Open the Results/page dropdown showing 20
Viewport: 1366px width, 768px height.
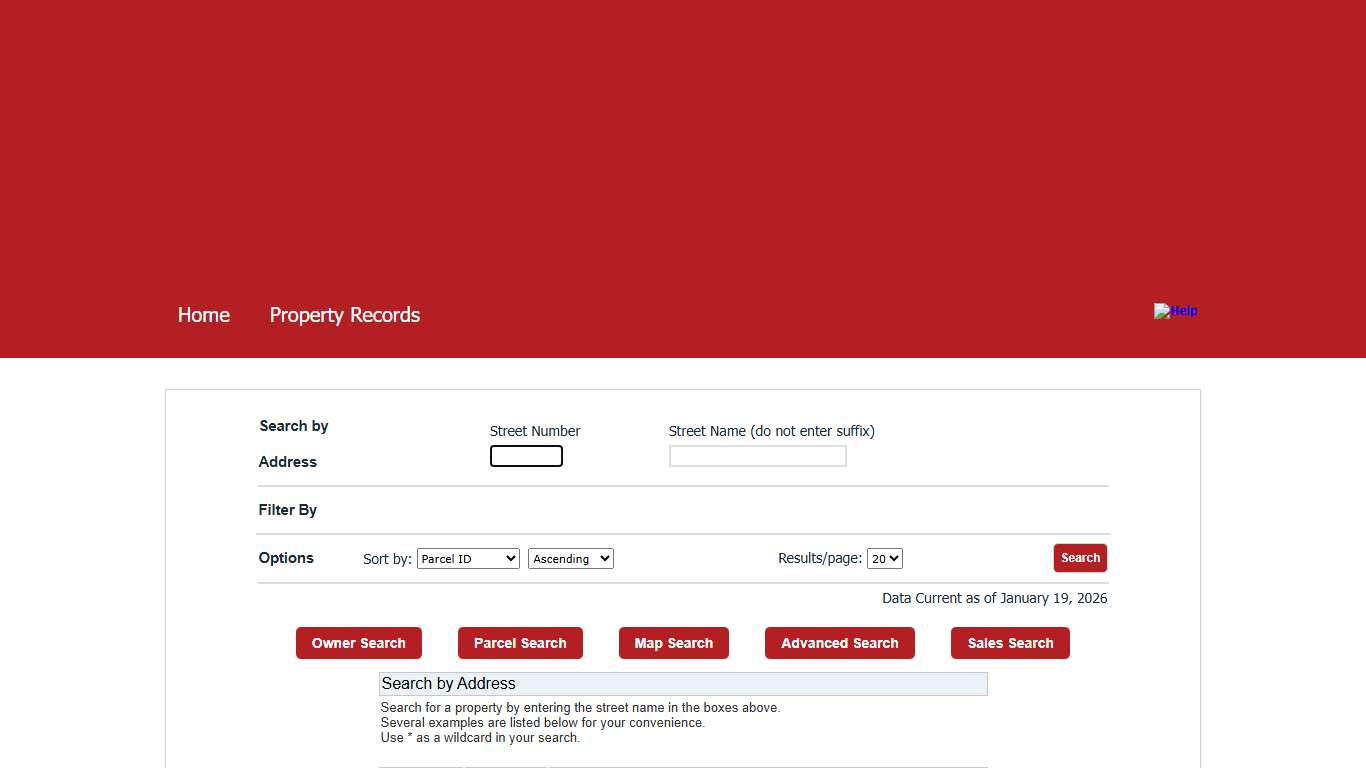883,558
